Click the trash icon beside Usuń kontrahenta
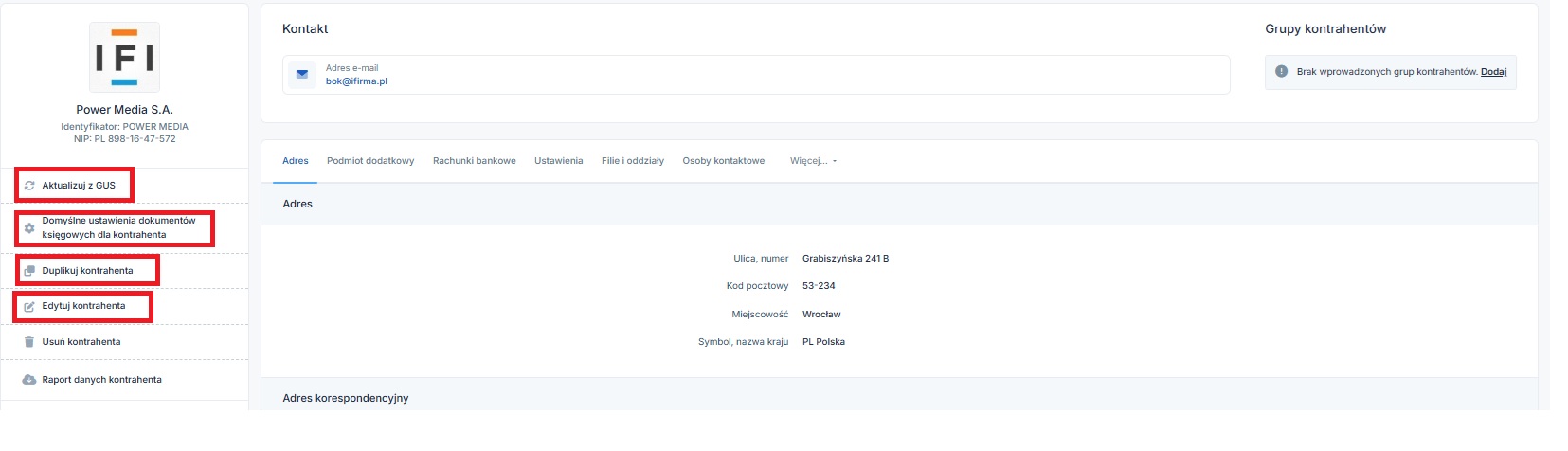Image resolution: width=1568 pixels, height=451 pixels. 29,342
